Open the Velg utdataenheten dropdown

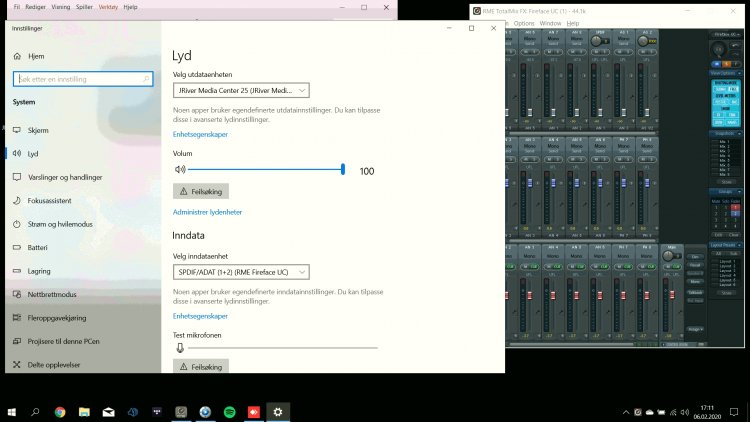tap(241, 90)
